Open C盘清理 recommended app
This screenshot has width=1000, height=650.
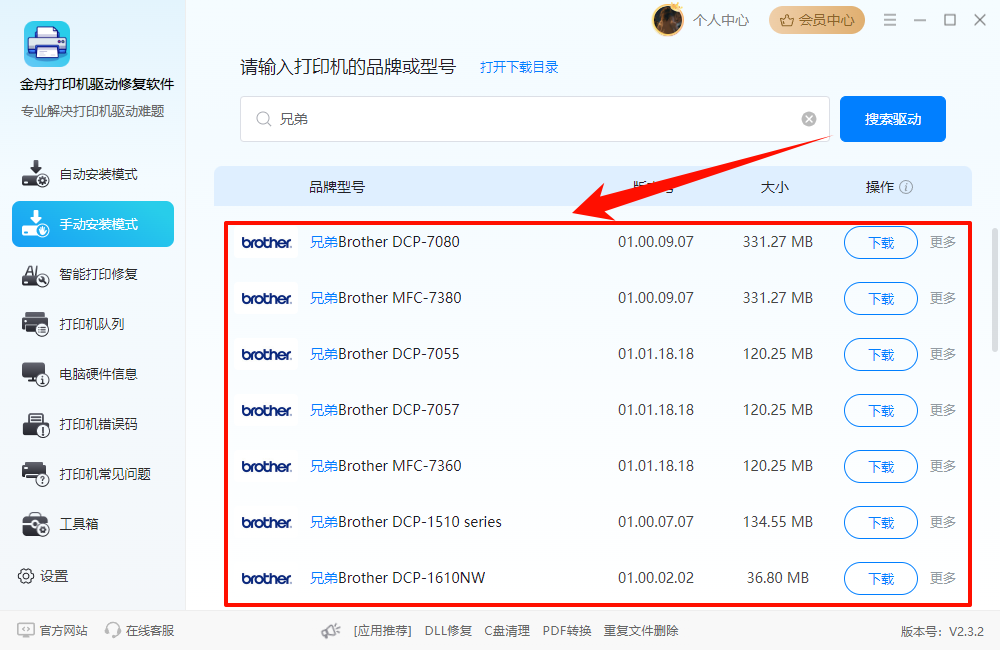pos(507,631)
